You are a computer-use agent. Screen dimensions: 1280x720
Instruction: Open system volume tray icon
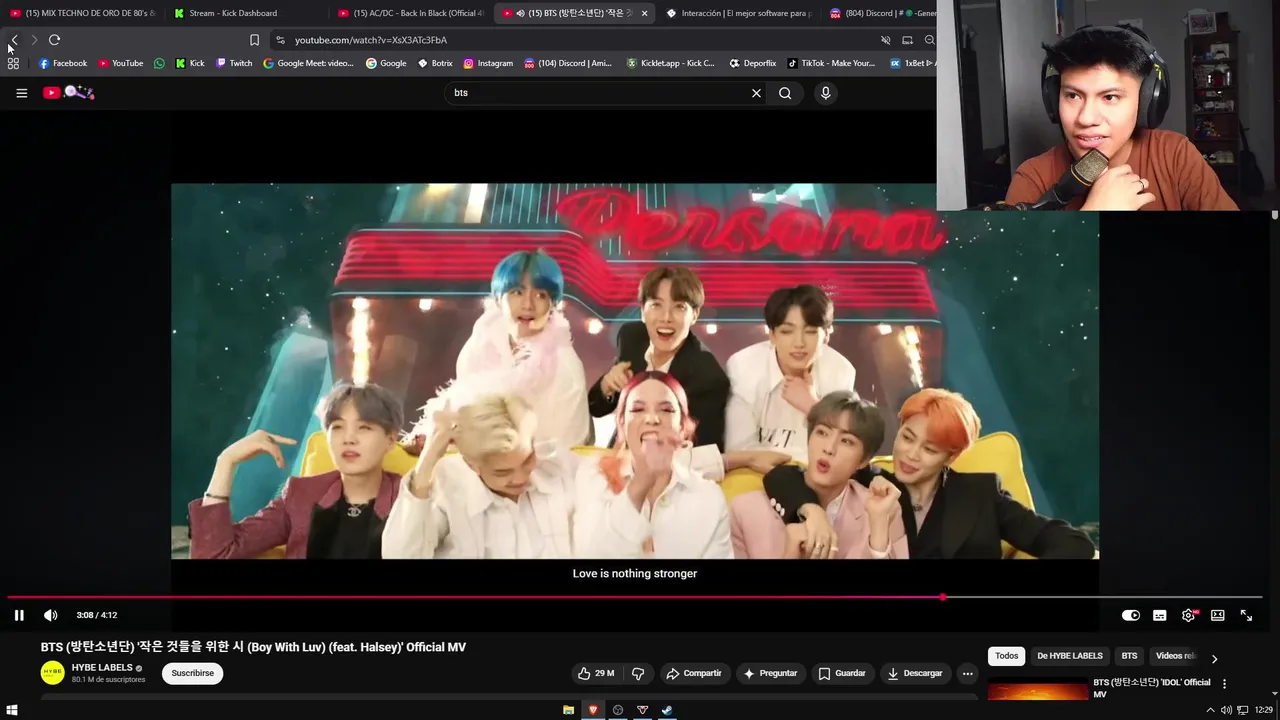[x=1226, y=710]
